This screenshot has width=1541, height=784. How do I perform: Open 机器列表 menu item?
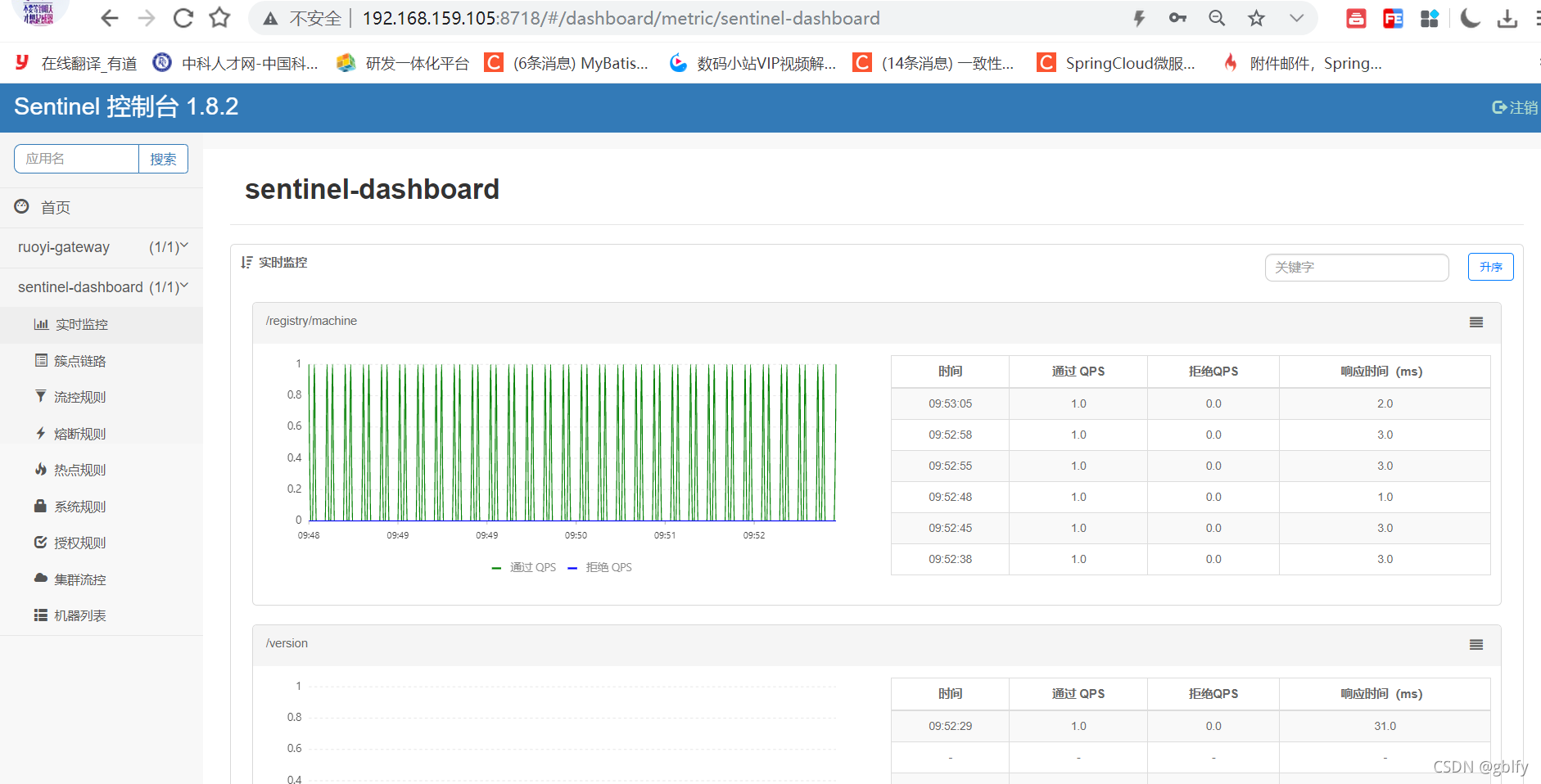102,615
